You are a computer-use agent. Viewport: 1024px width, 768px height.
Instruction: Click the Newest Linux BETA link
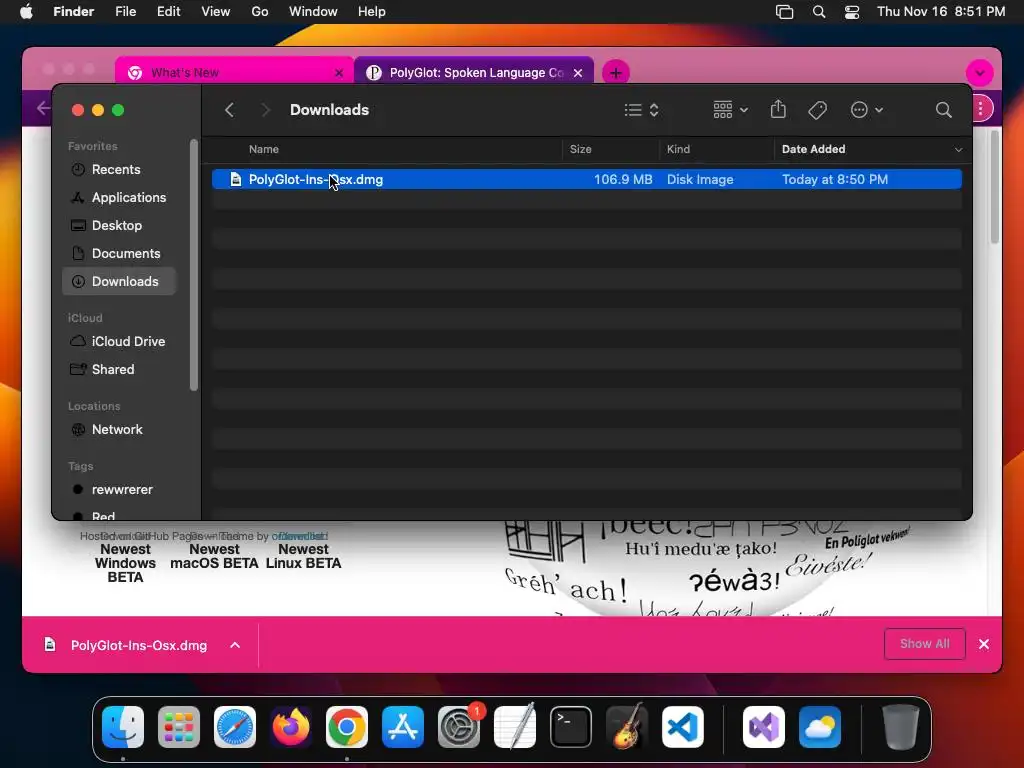[x=303, y=556]
